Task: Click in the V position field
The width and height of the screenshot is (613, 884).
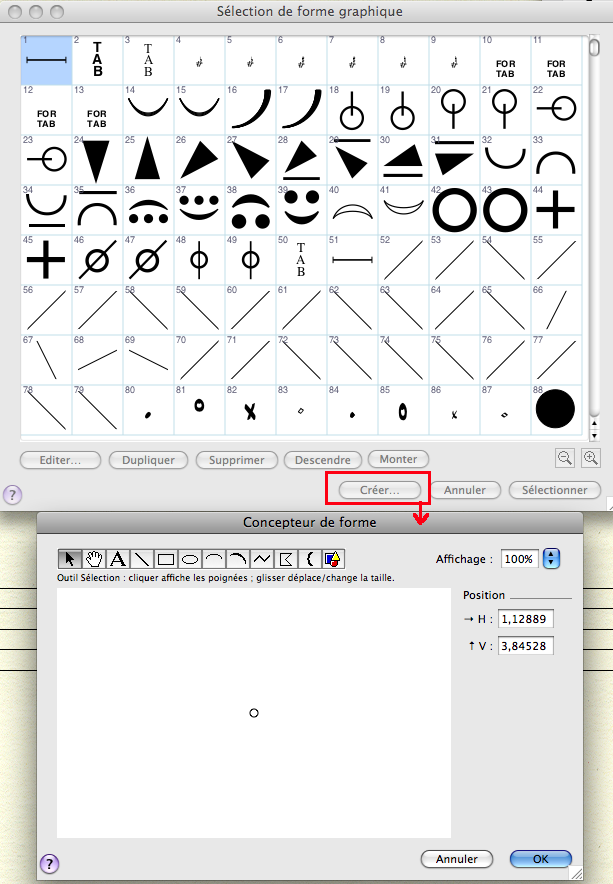Action: [525, 646]
